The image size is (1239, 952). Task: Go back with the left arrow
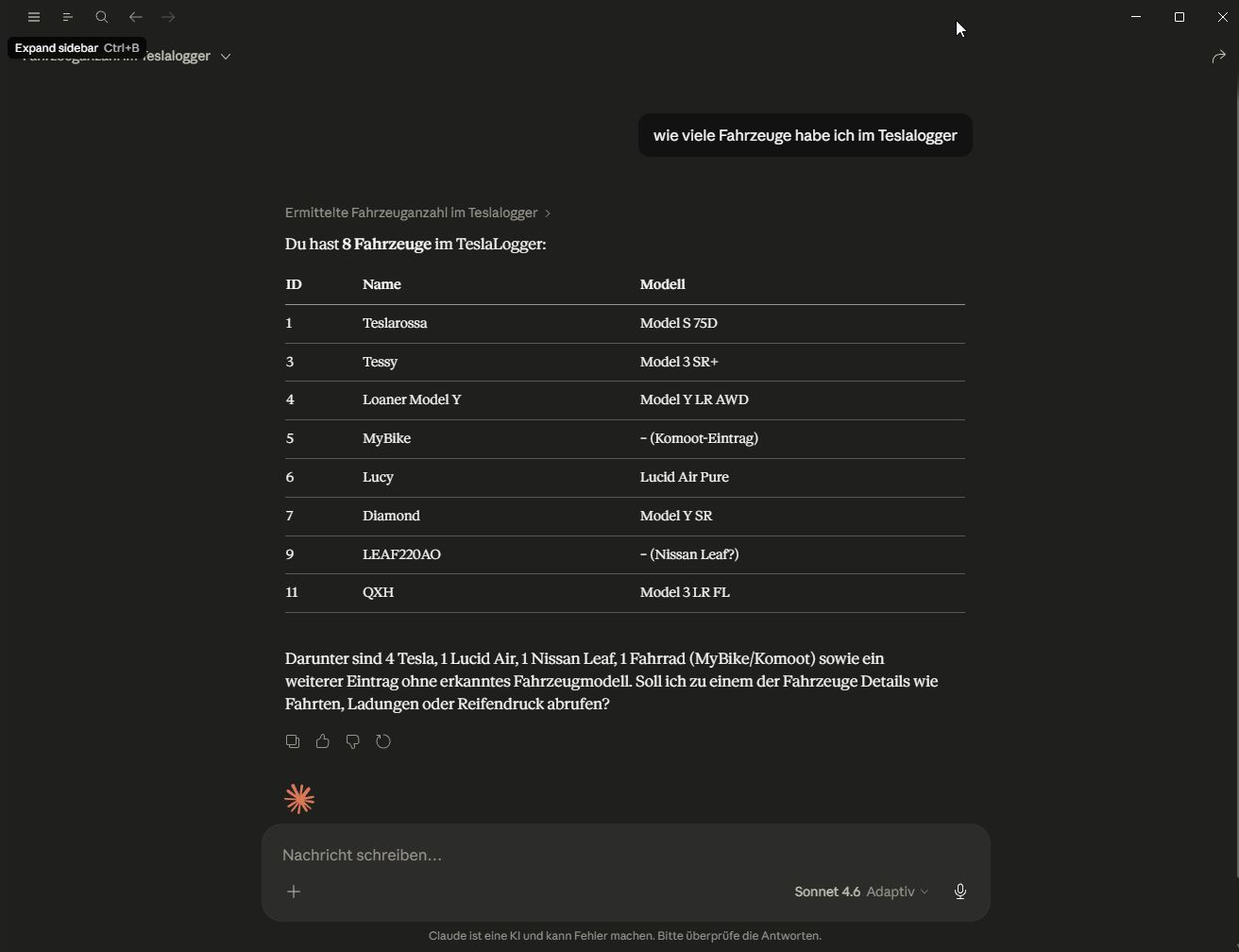coord(136,17)
